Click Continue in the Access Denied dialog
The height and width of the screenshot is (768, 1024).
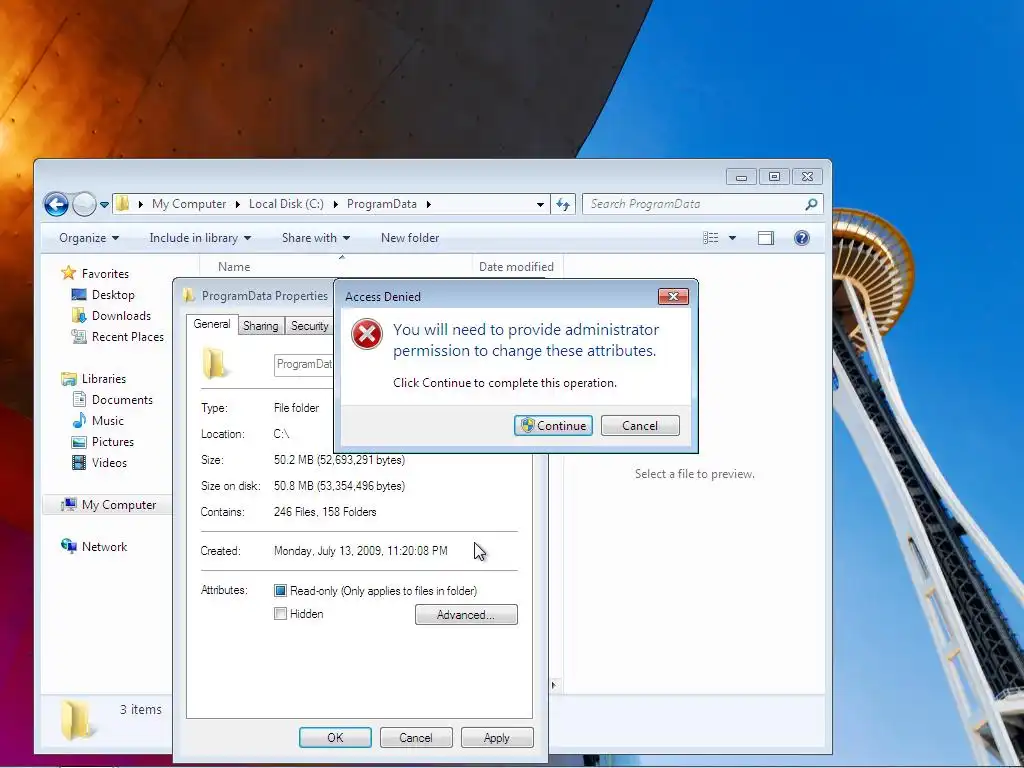553,426
